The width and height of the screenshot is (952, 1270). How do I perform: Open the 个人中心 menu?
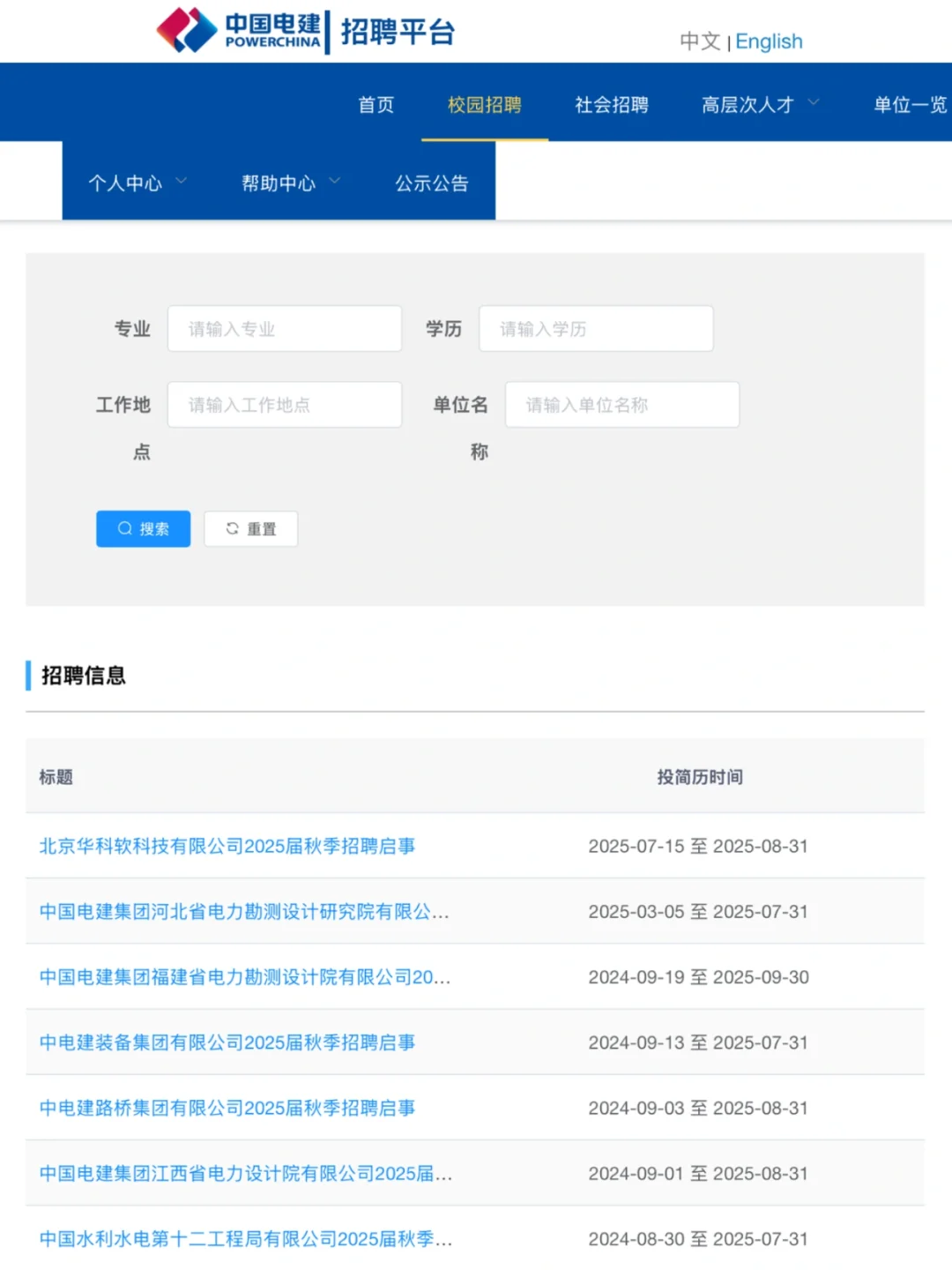point(125,183)
